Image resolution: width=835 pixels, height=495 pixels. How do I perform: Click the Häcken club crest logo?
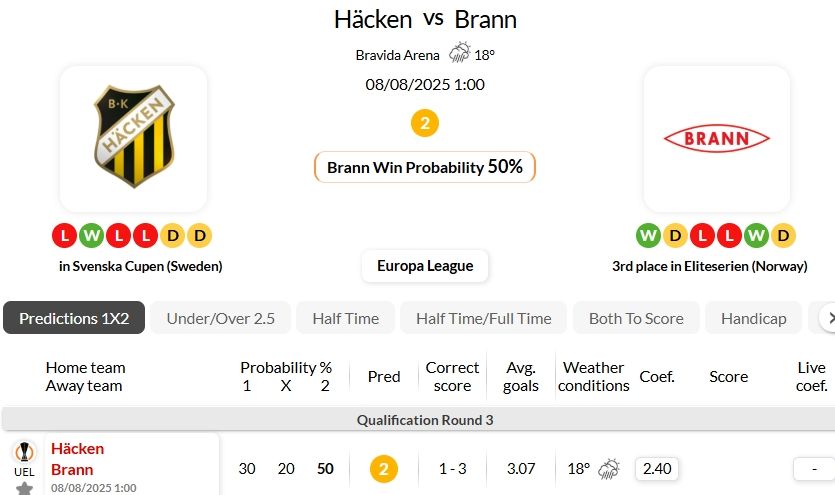coord(133,139)
